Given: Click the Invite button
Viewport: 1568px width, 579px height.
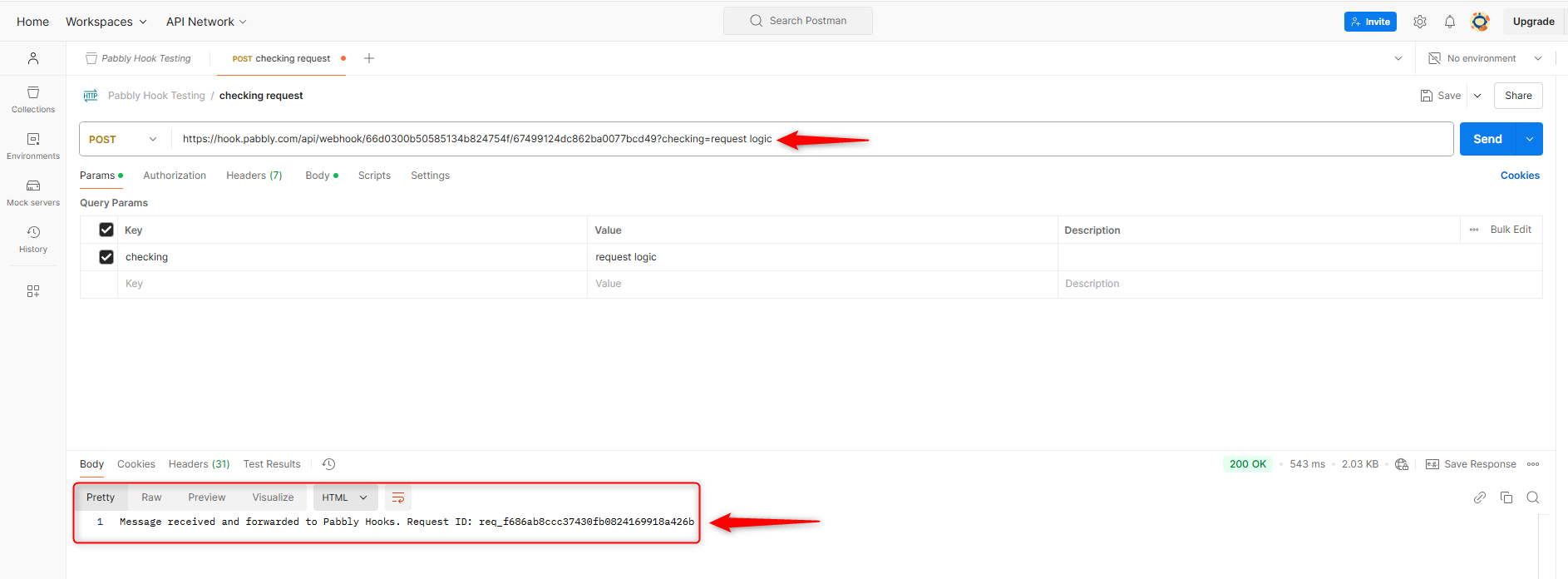Looking at the screenshot, I should [x=1370, y=22].
